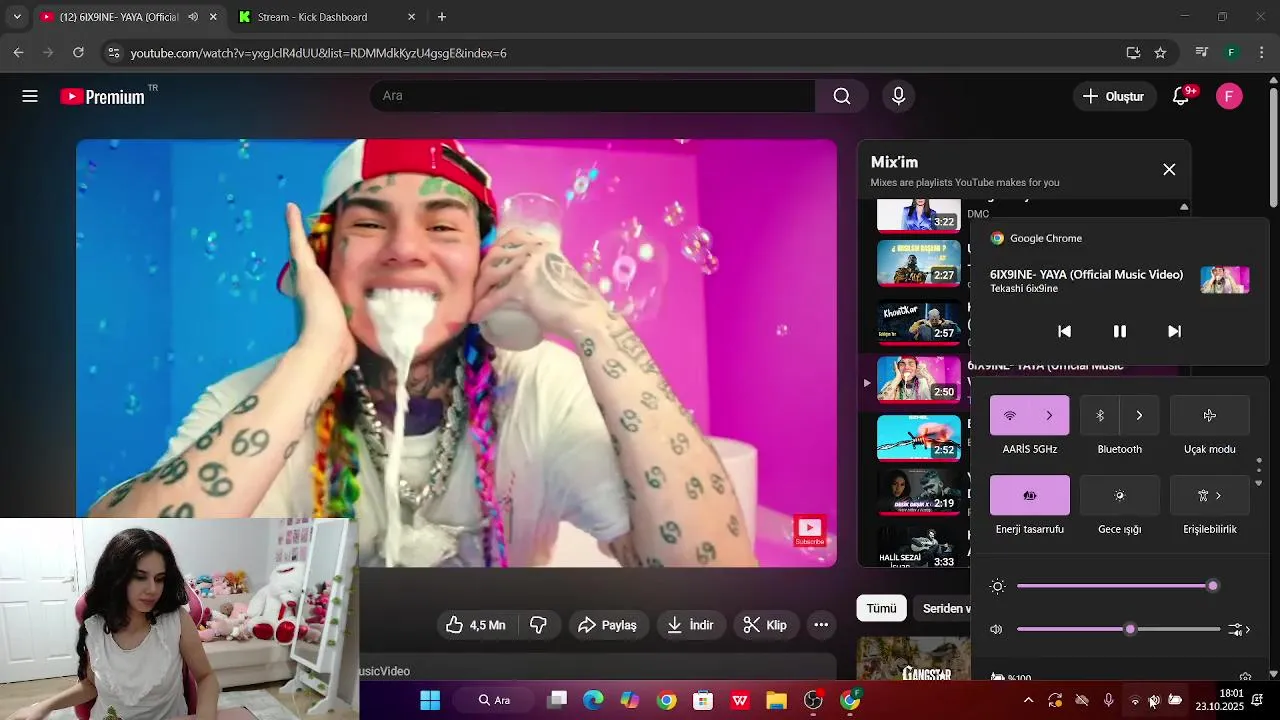Open Chrome three-dot menu
Screen dimensions: 1280x720
point(1262,53)
